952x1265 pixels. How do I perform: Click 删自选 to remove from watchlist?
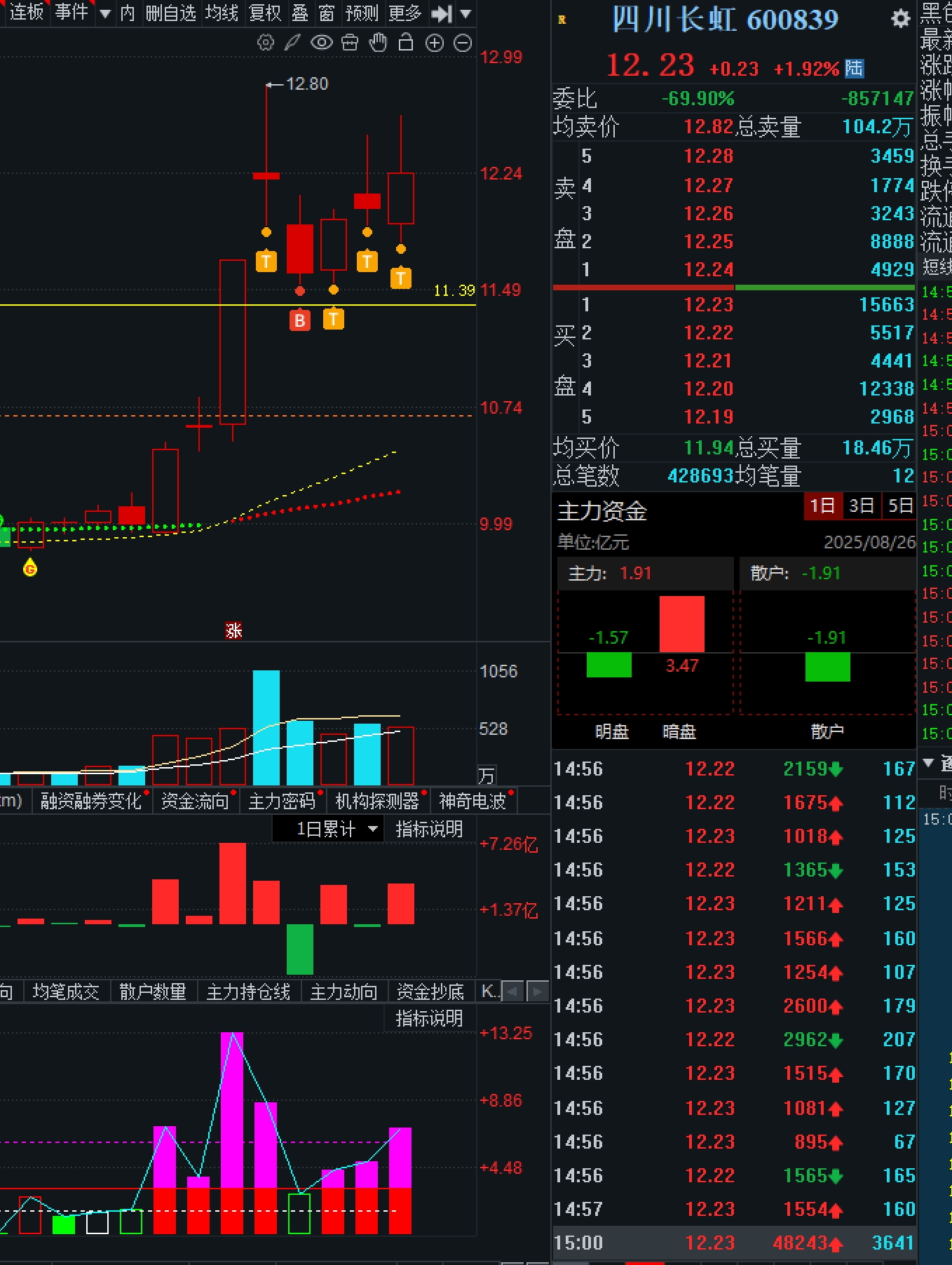(170, 13)
